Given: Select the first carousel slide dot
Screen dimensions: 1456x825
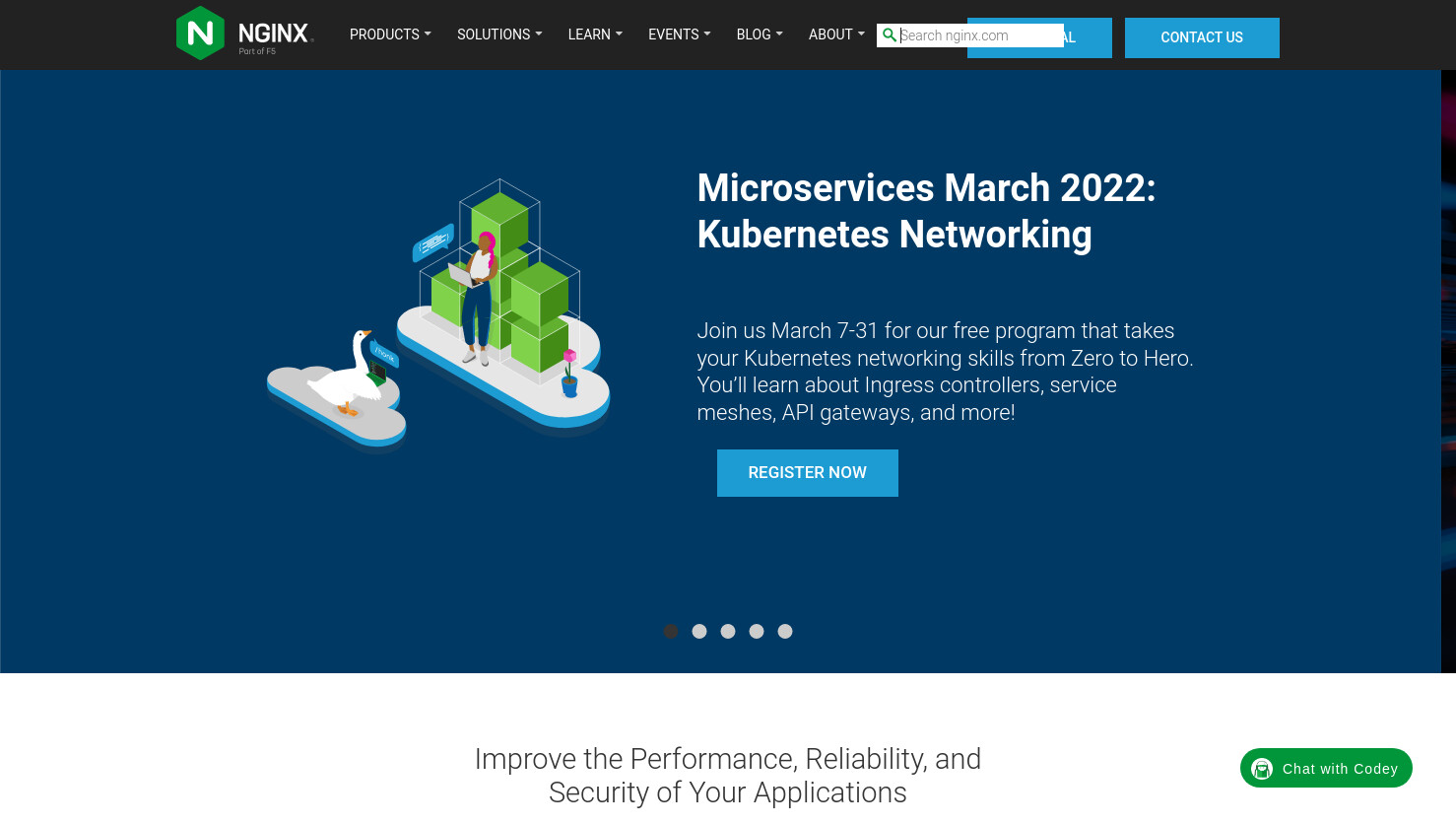Looking at the screenshot, I should (671, 631).
